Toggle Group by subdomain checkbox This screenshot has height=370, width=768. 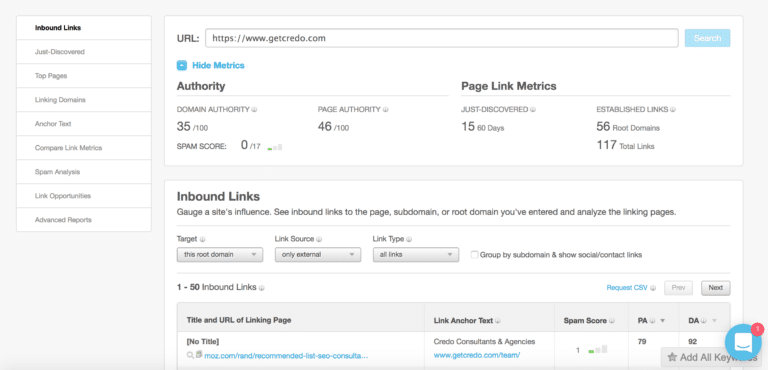coord(474,255)
